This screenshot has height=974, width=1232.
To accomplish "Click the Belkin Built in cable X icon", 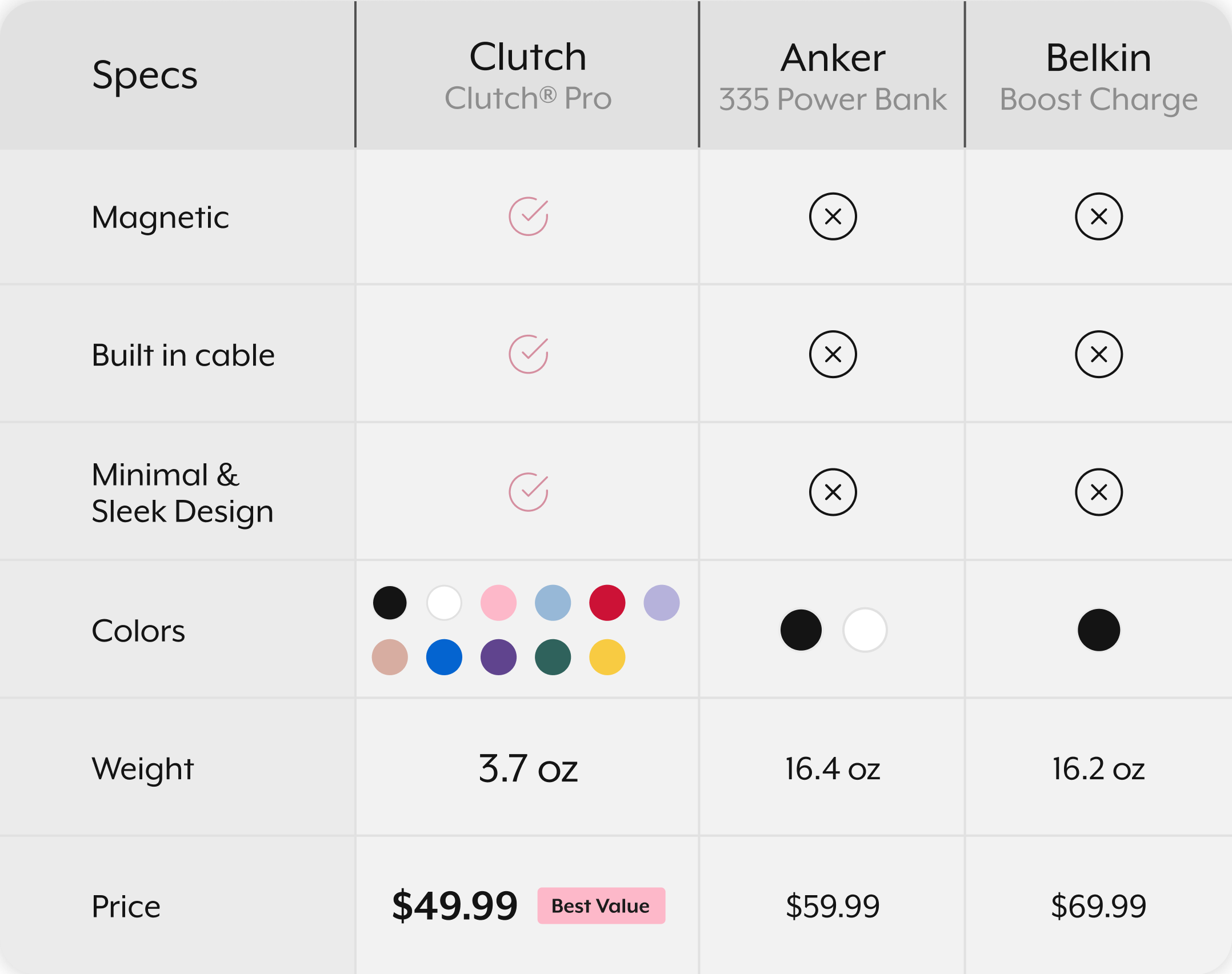I will (x=1099, y=354).
